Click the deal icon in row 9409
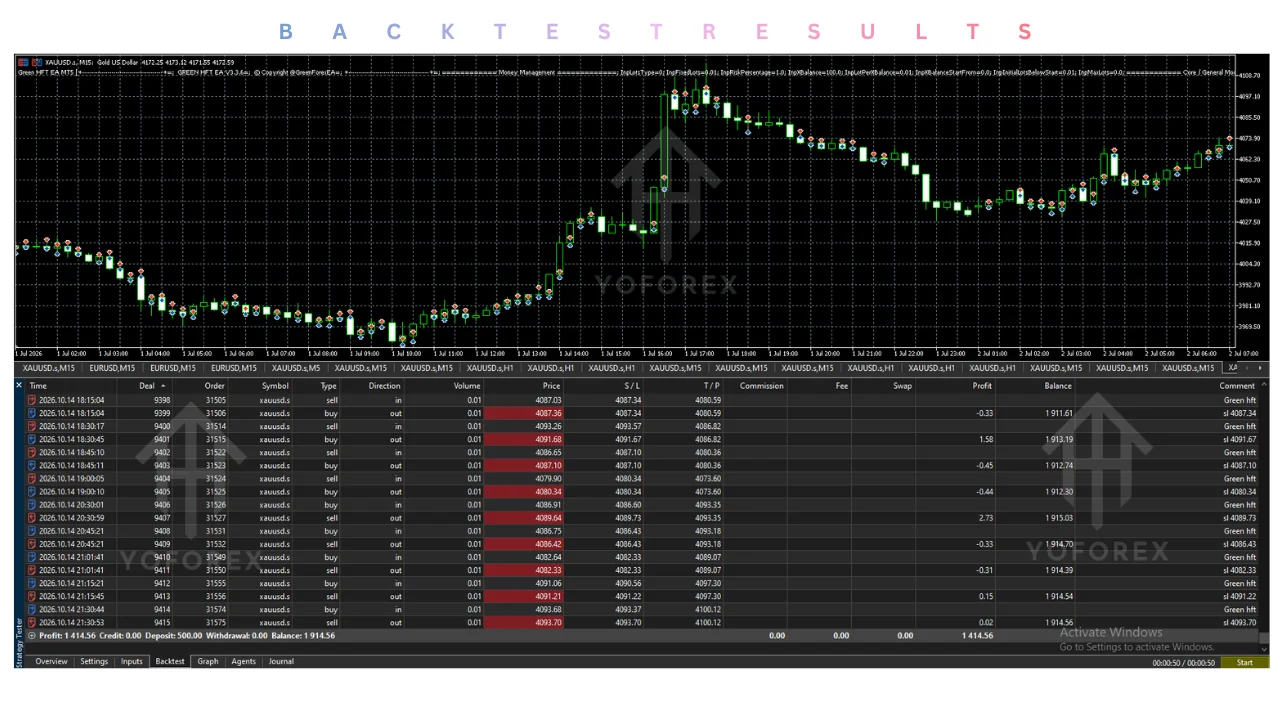This screenshot has height=720, width=1280. (32, 544)
